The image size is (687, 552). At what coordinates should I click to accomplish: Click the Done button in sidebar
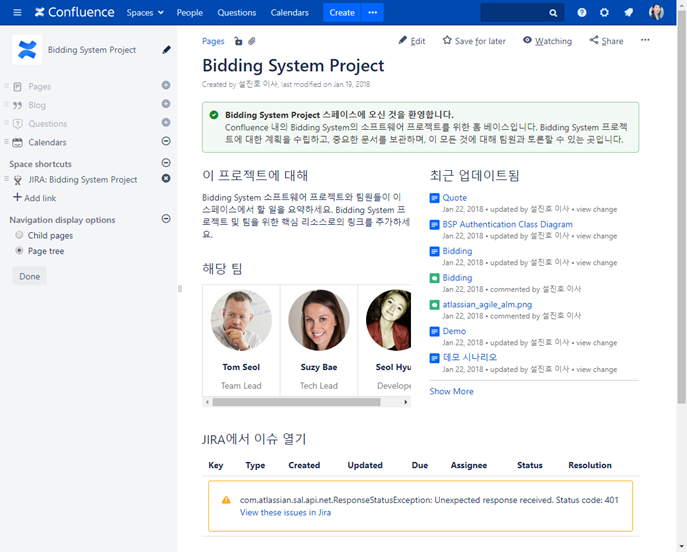(x=29, y=276)
